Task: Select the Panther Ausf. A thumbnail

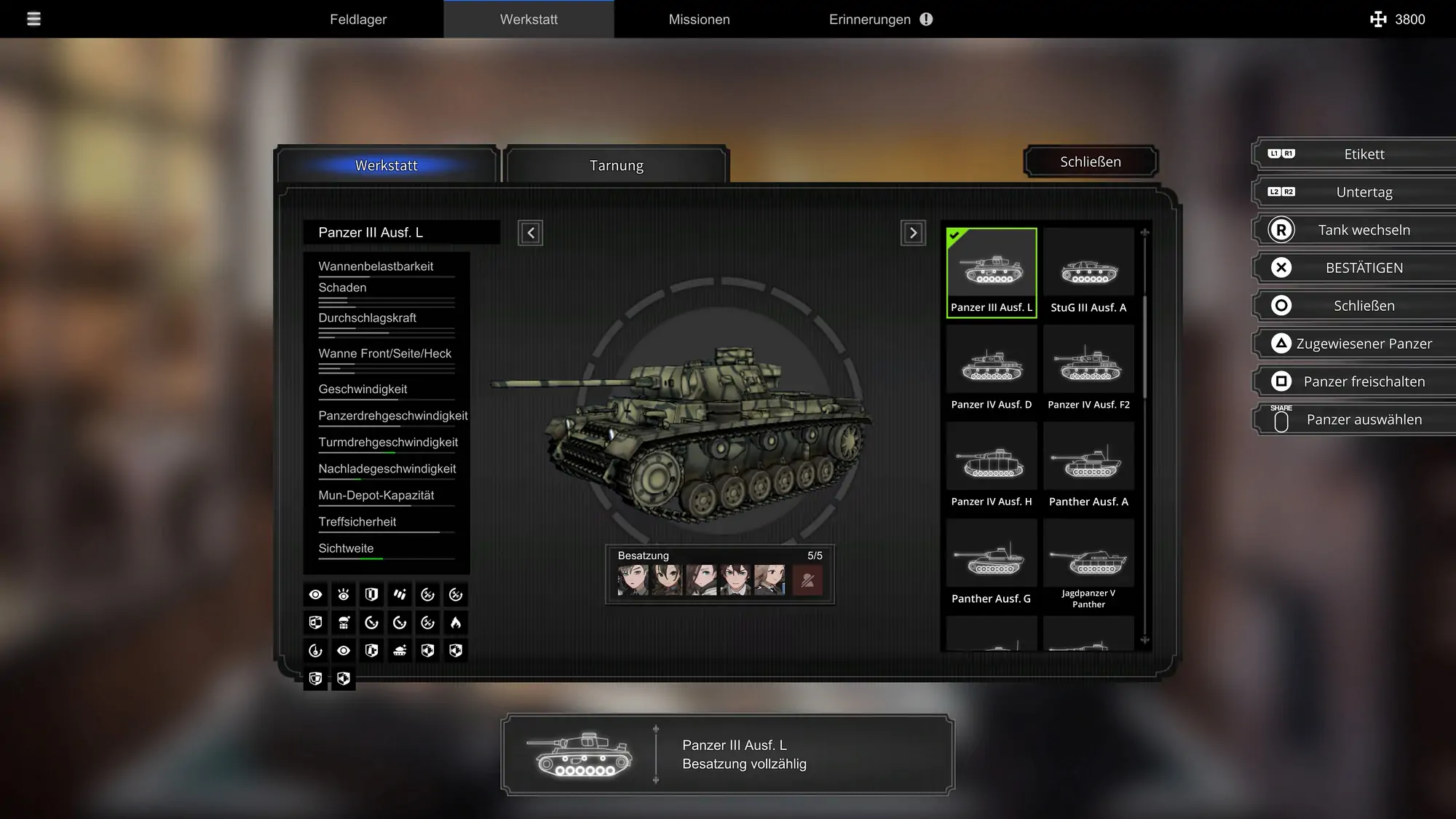Action: coord(1088,467)
